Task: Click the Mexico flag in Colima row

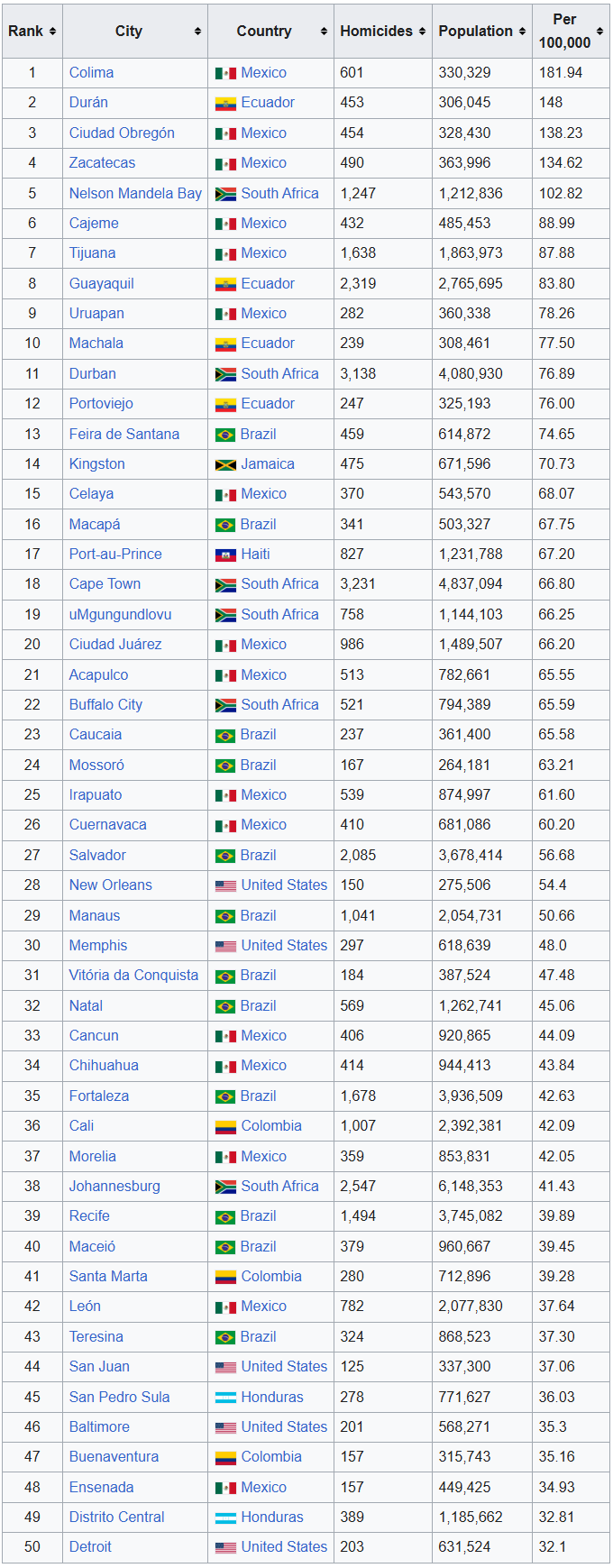Action: coord(225,73)
